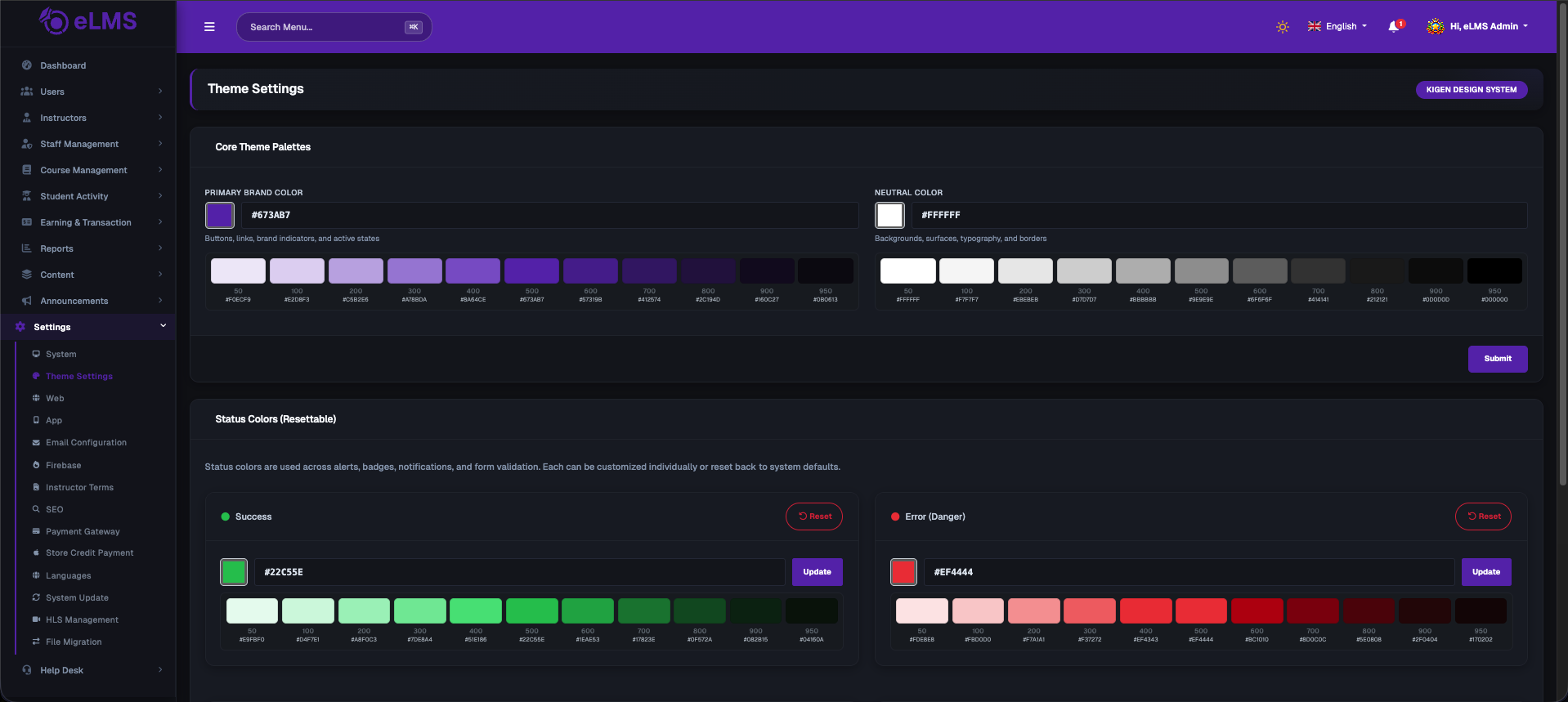Update the Success color #22C55E

[x=817, y=572]
